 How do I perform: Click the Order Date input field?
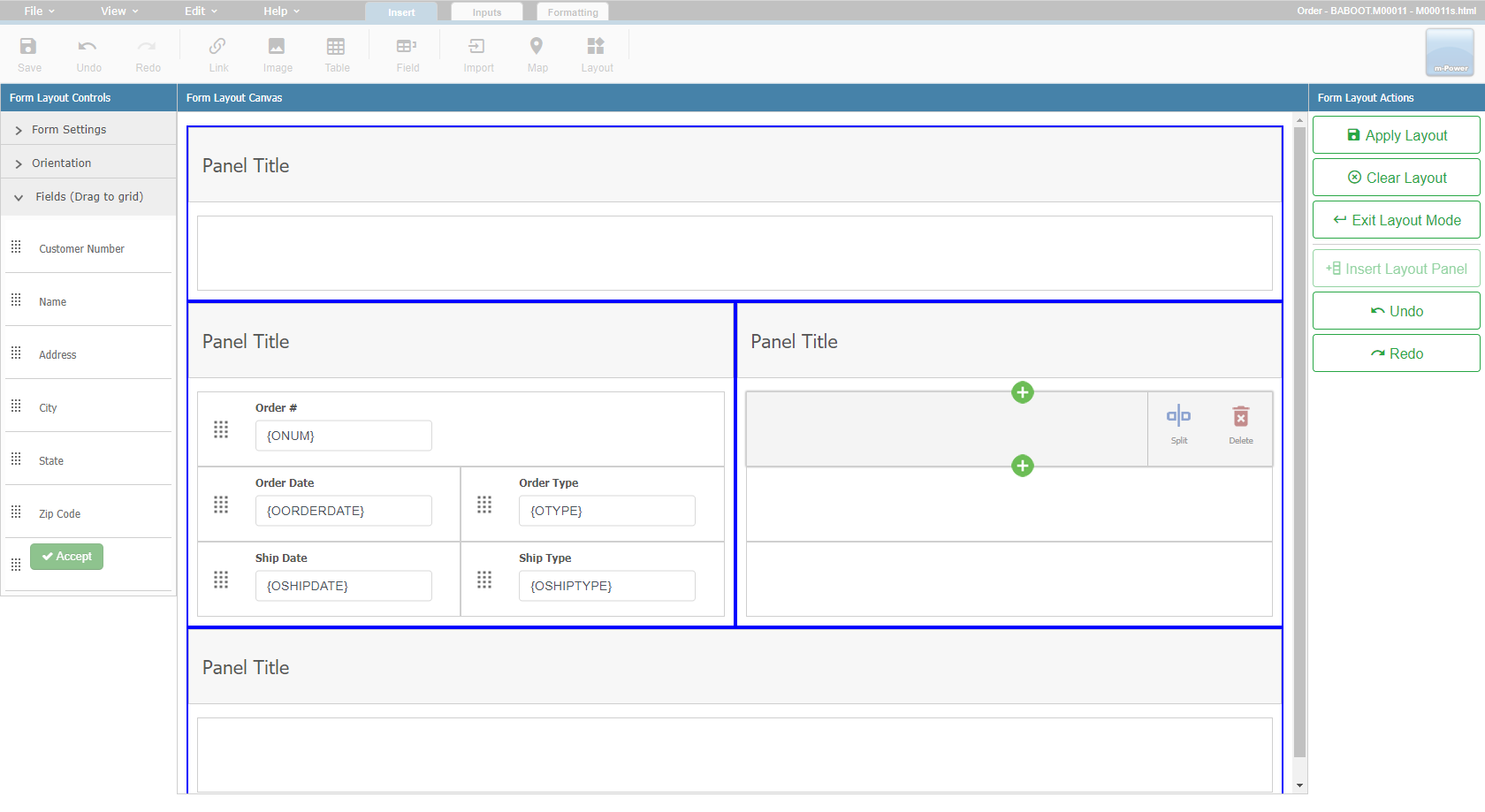[343, 511]
